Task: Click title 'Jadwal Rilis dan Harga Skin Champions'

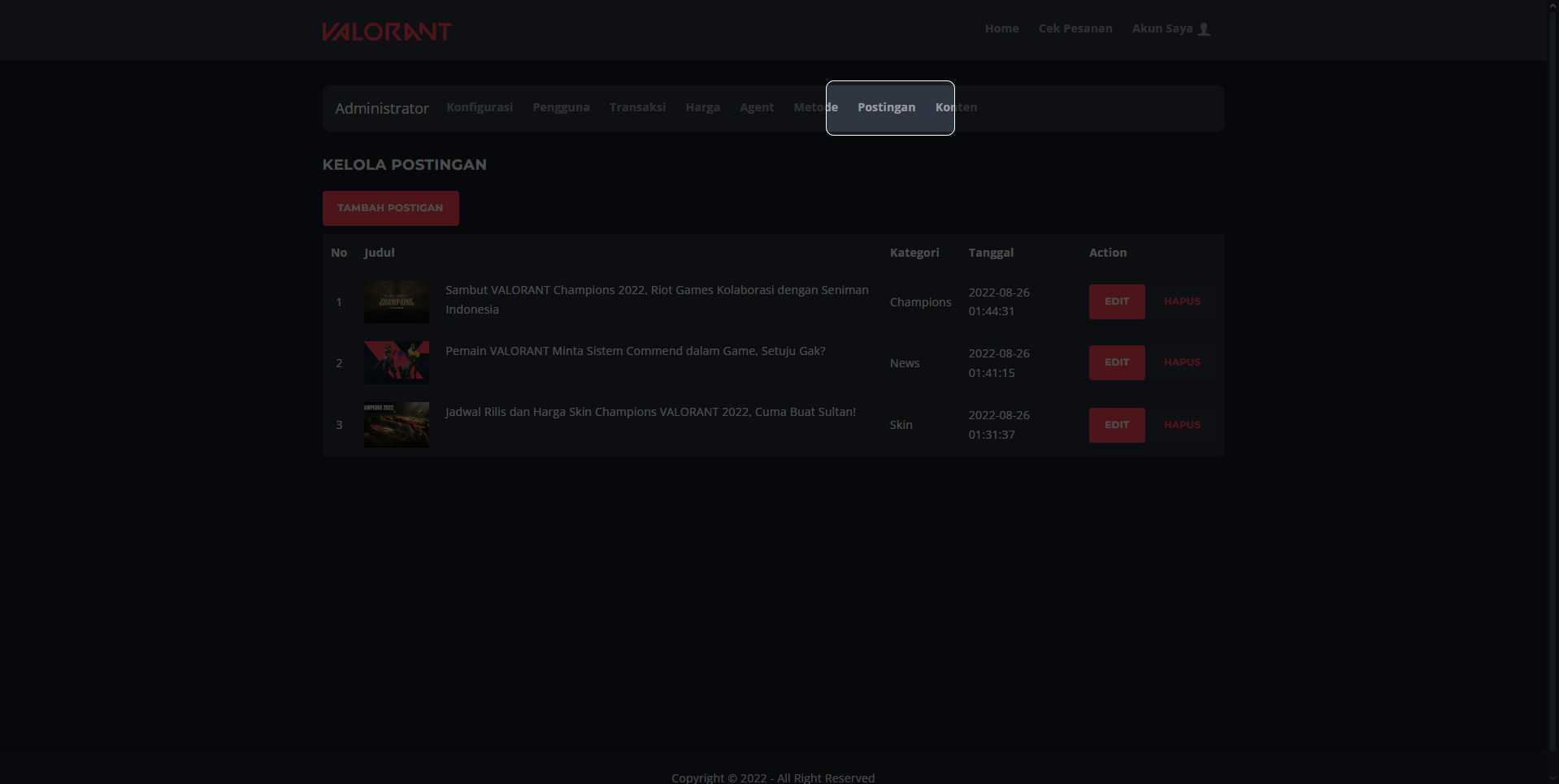Action: pos(650,412)
